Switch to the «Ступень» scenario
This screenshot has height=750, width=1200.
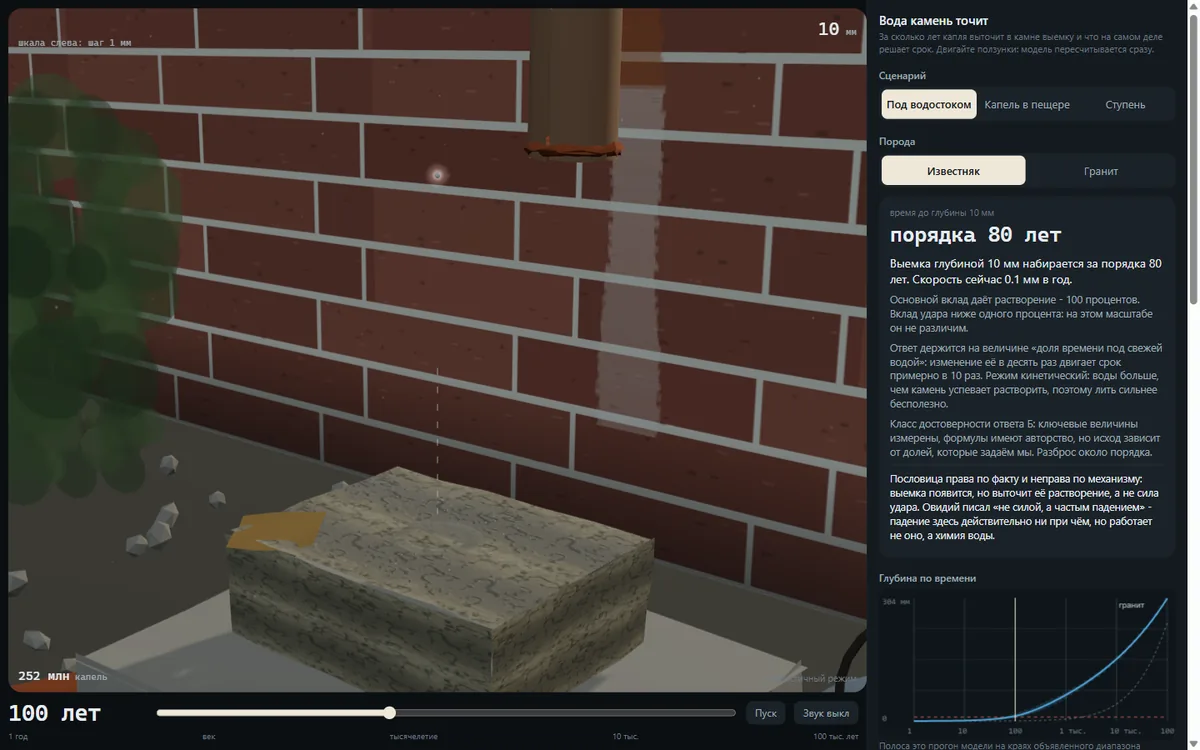(1125, 104)
